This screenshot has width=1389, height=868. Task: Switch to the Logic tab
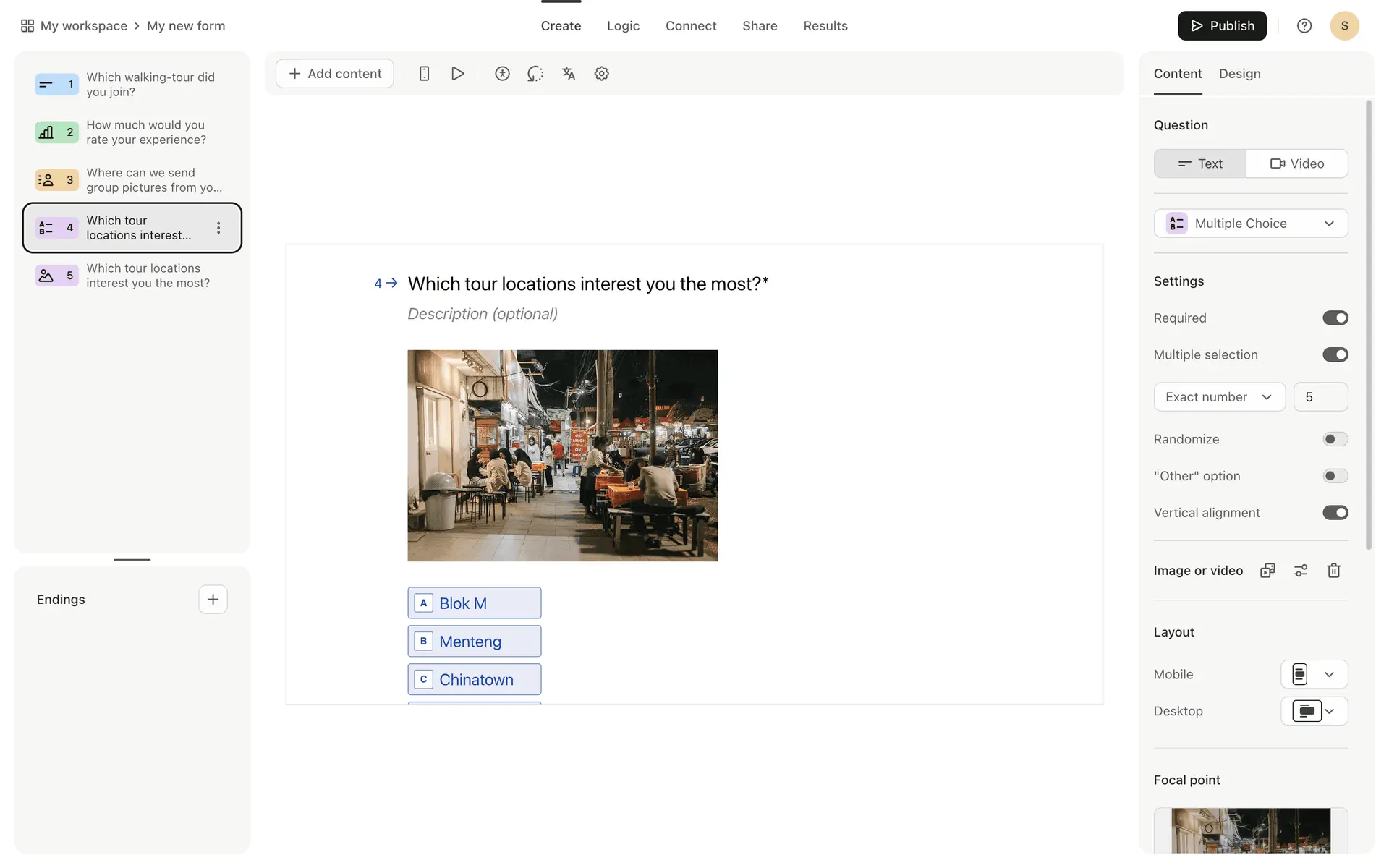[623, 26]
